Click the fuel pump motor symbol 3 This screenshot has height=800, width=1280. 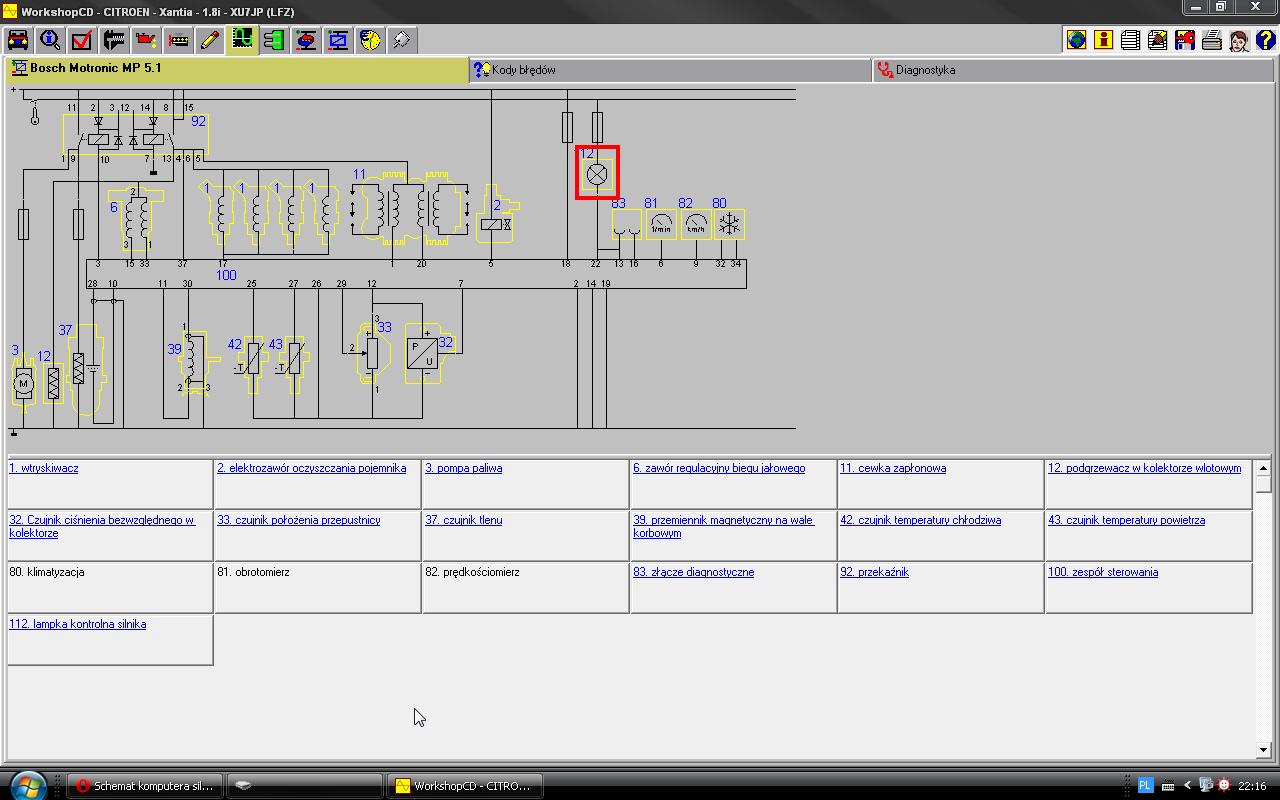point(23,383)
